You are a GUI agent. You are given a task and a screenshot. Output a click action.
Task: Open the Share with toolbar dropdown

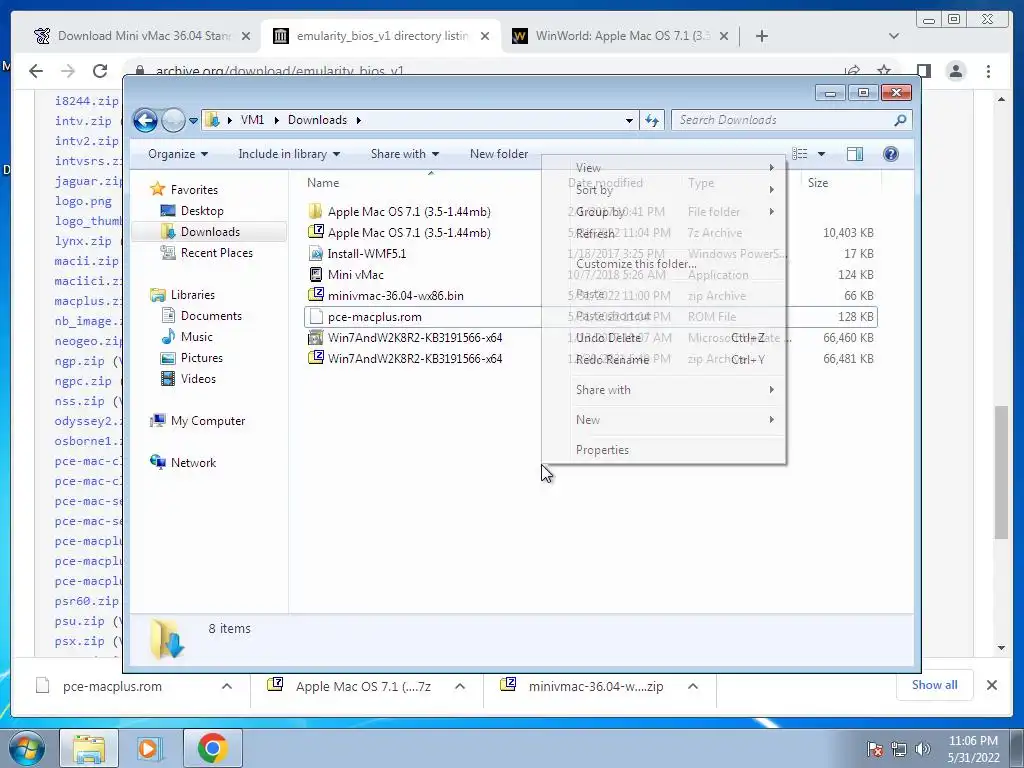(404, 154)
